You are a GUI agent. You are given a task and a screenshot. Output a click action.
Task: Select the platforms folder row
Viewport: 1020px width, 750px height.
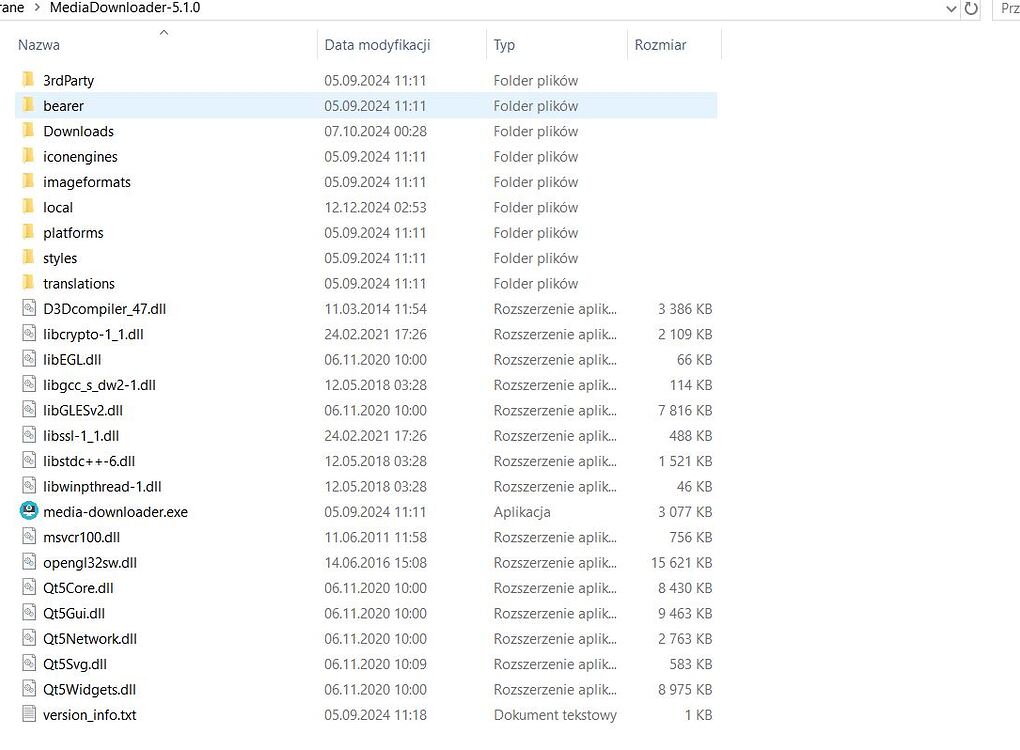point(72,232)
